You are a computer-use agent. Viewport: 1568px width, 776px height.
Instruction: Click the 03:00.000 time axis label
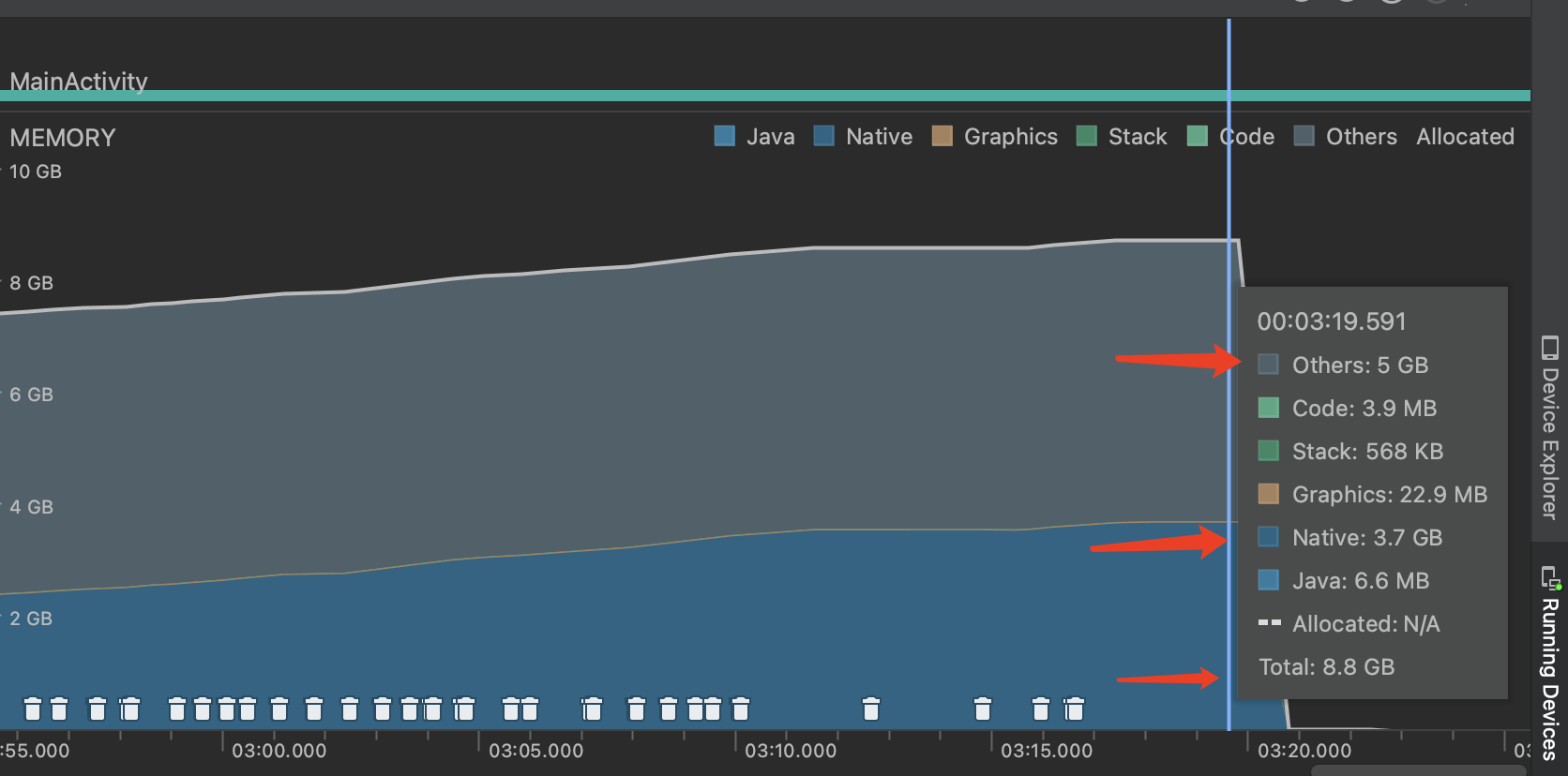pyautogui.click(x=279, y=751)
